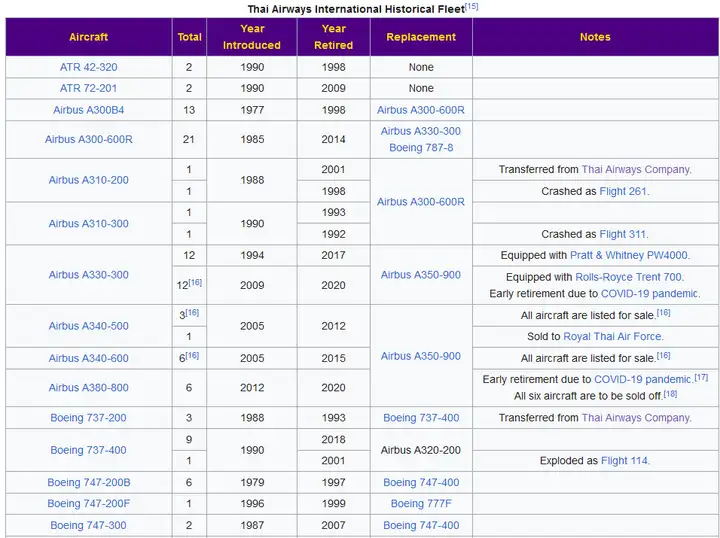The image size is (720, 538).
Task: Click the Notes column header
Action: pos(595,37)
